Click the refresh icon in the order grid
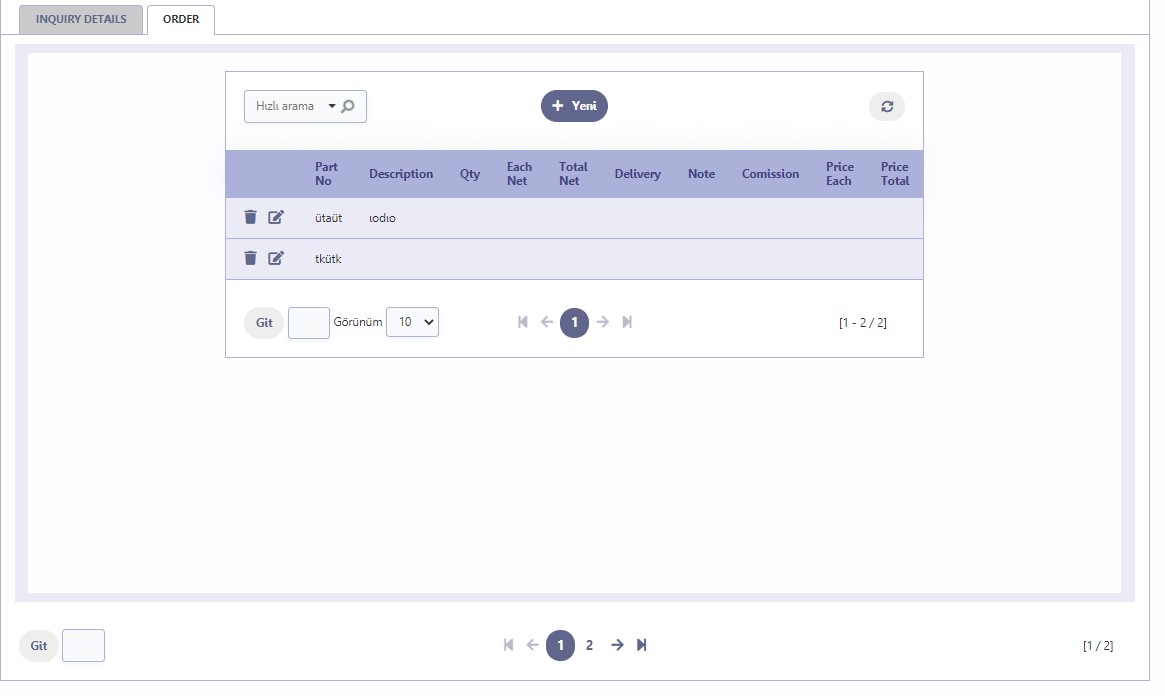Screen dimensions: 1165x696 (x=886, y=106)
